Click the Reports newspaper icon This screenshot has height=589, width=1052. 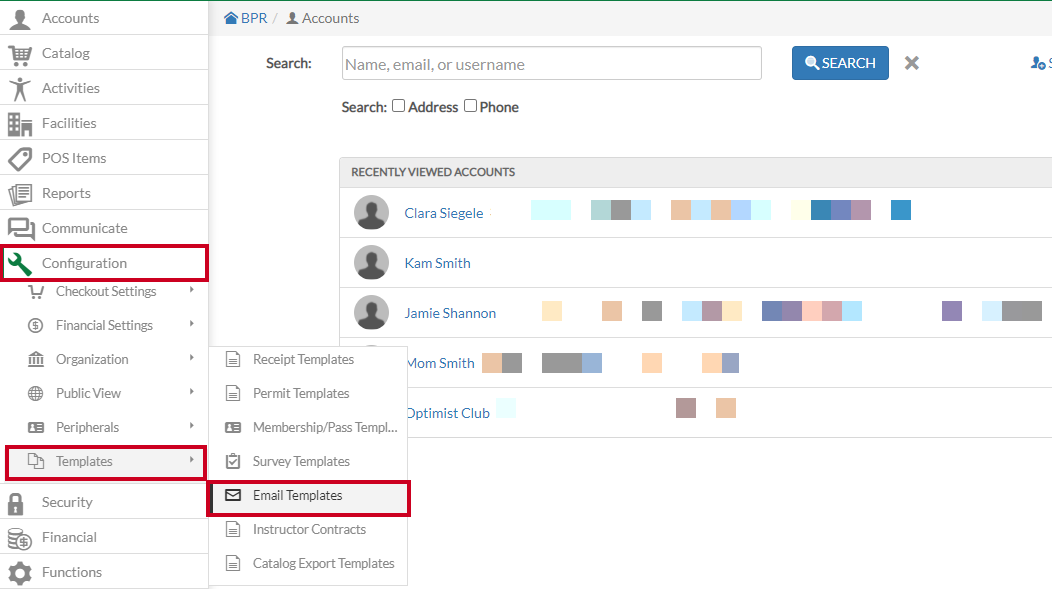20,194
